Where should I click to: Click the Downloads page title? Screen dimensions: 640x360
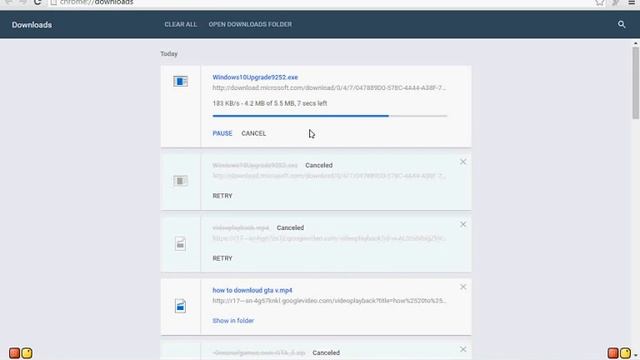[x=32, y=25]
